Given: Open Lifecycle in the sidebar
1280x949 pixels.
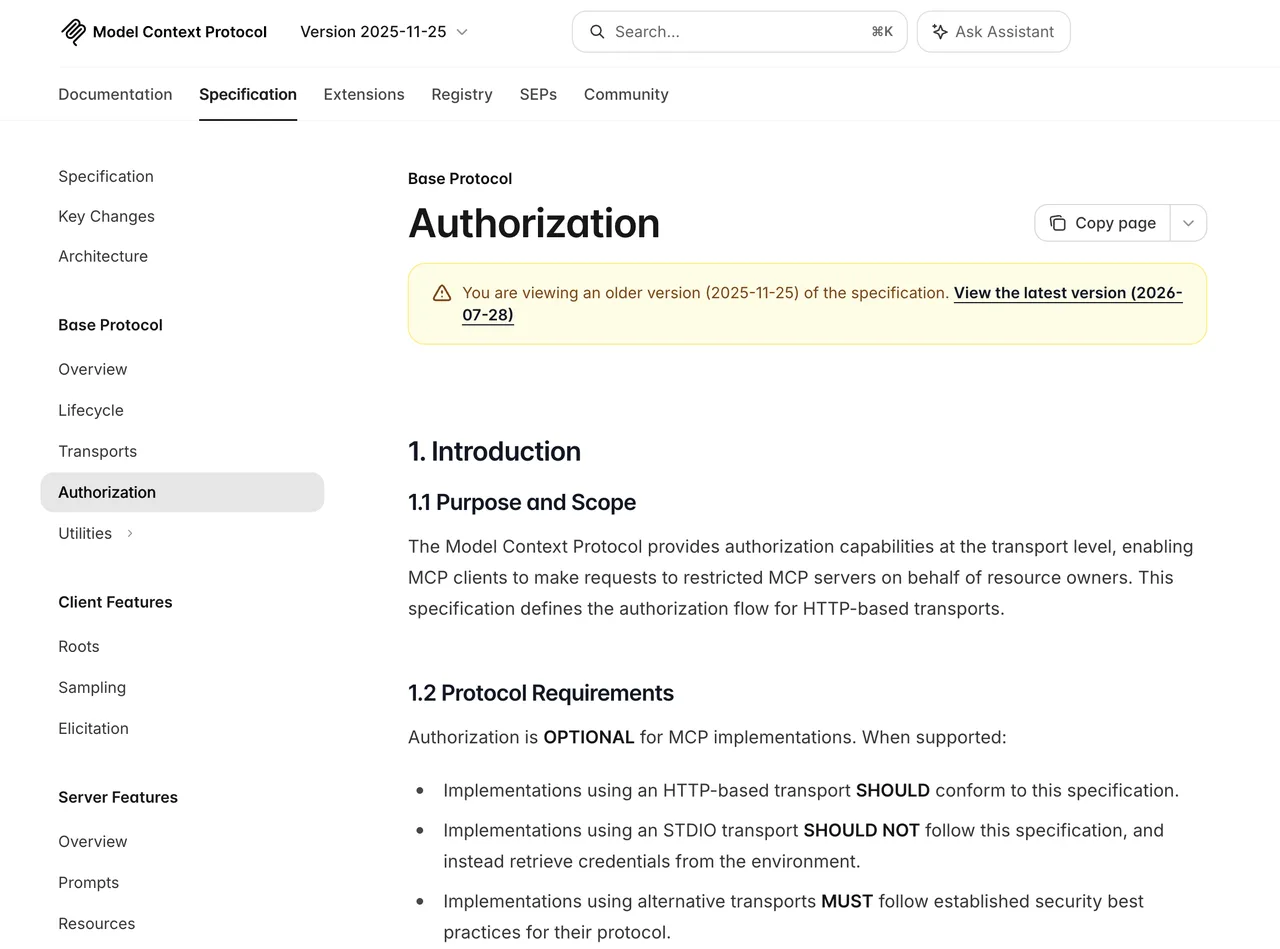Looking at the screenshot, I should tap(91, 411).
